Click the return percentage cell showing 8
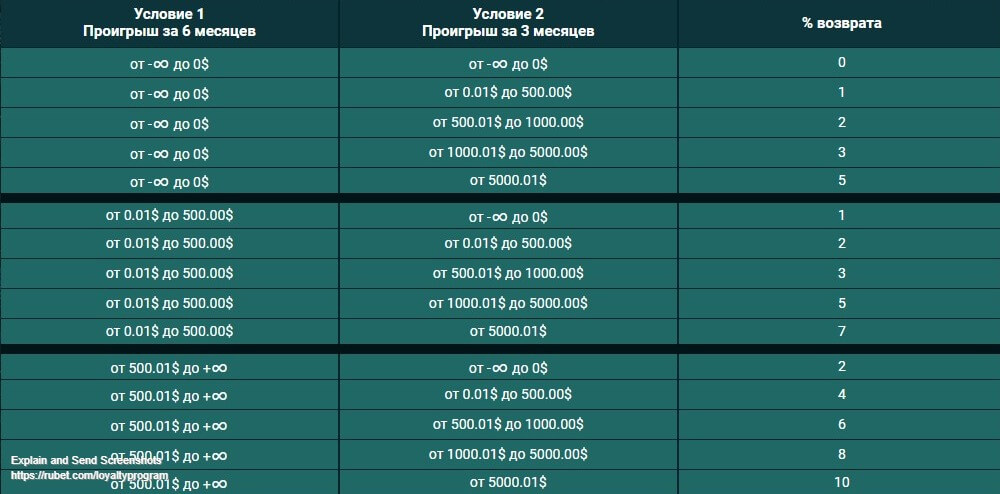This screenshot has width=1000, height=494. (842, 454)
